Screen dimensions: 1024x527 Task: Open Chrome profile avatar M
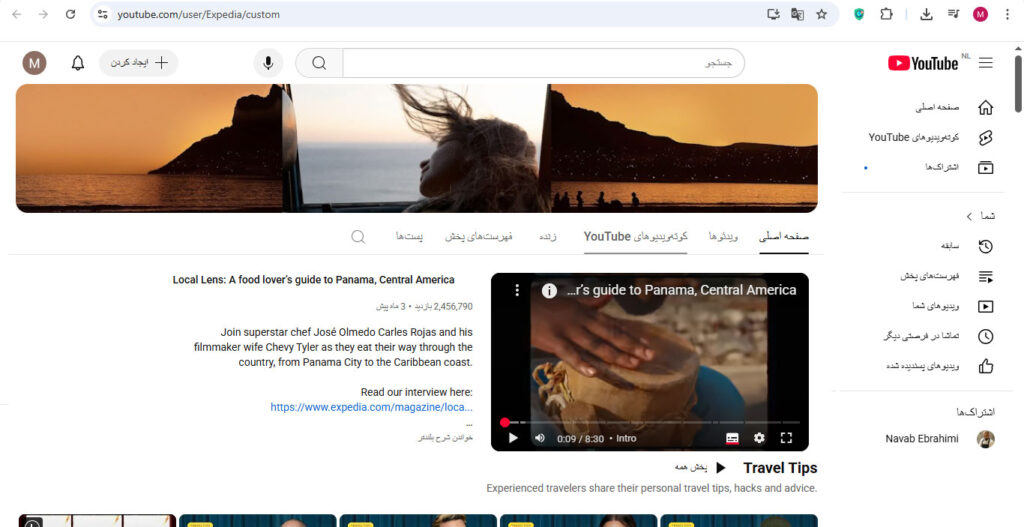coord(980,14)
